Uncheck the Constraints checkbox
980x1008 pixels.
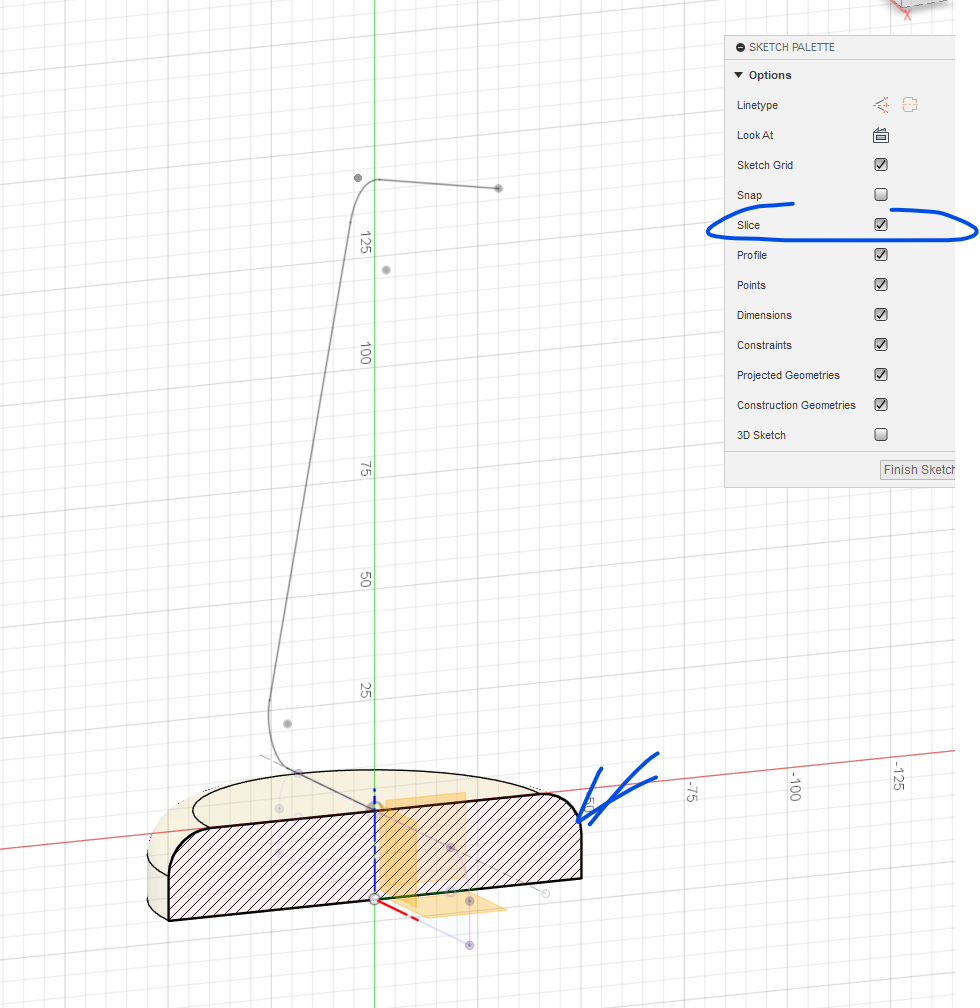tap(881, 345)
